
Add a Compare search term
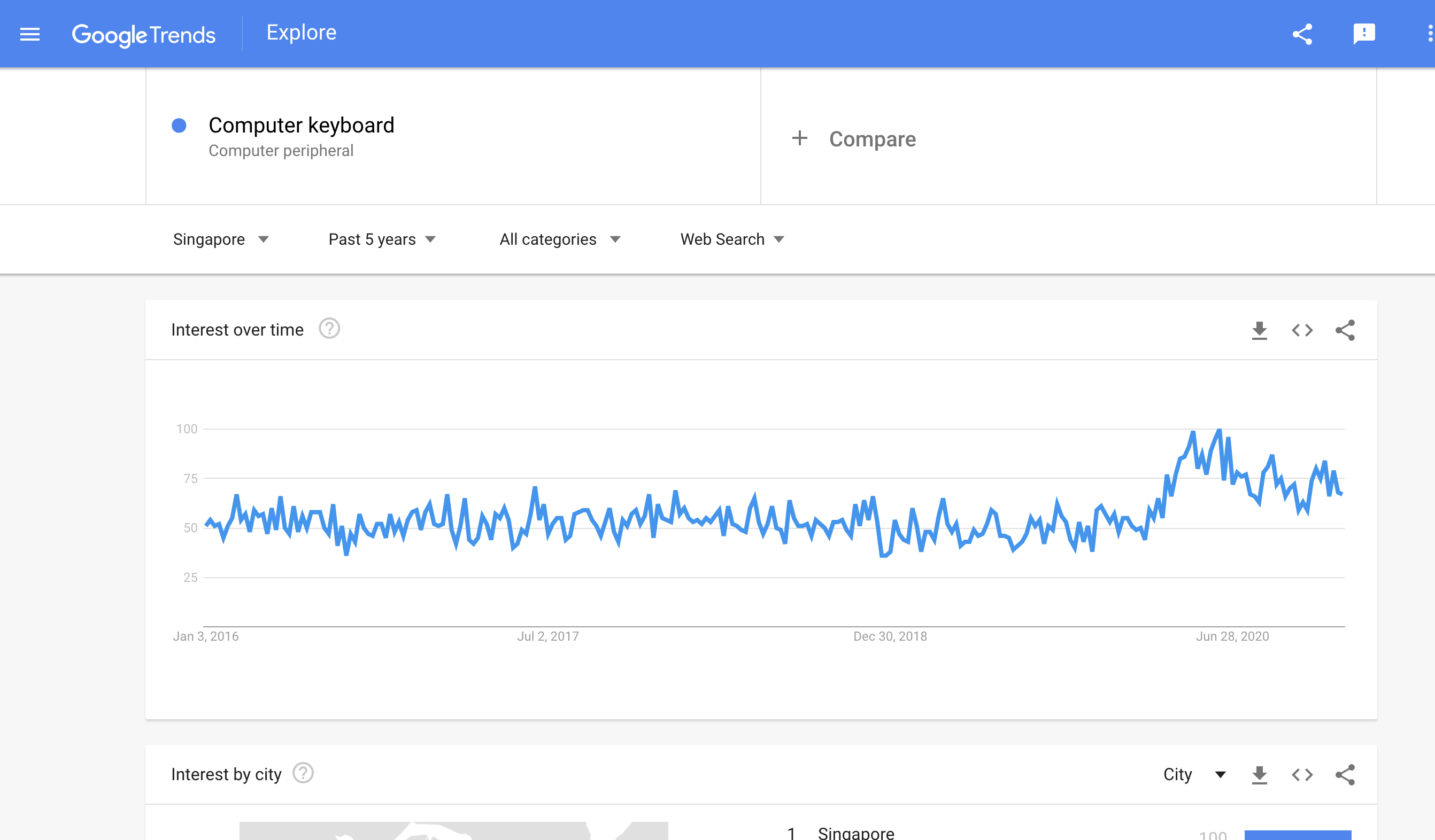(x=854, y=139)
